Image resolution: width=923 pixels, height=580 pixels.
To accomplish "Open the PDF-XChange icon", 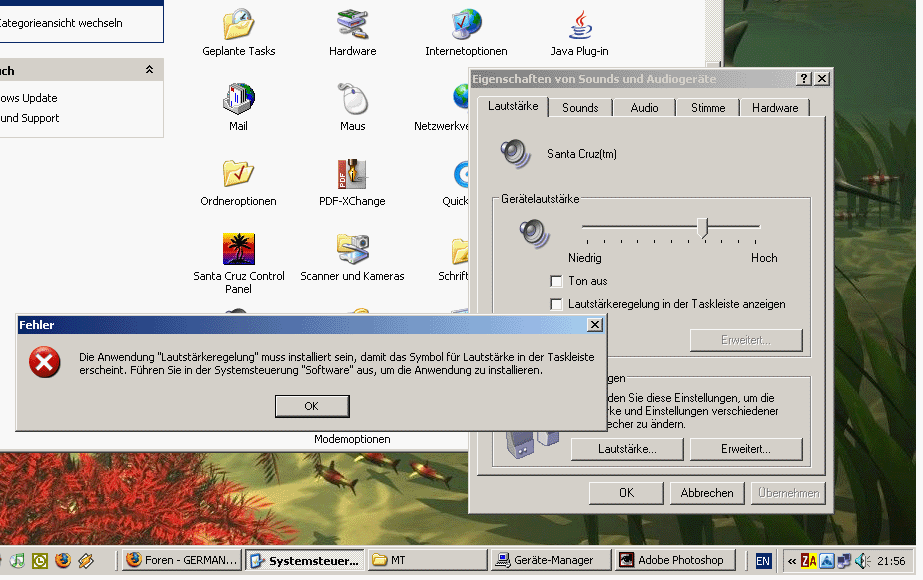I will pyautogui.click(x=352, y=175).
